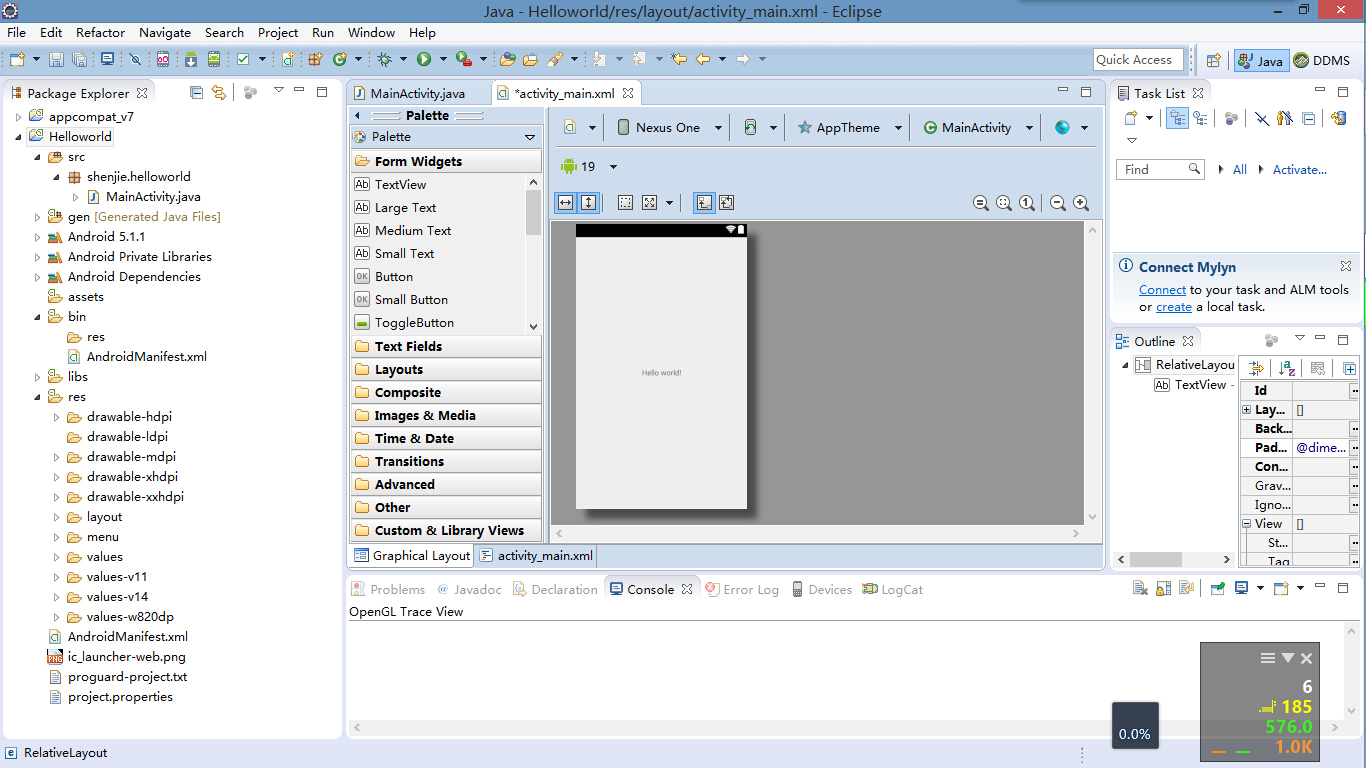Viewport: 1366px width, 768px height.
Task: Open the Window menu
Action: [x=371, y=32]
